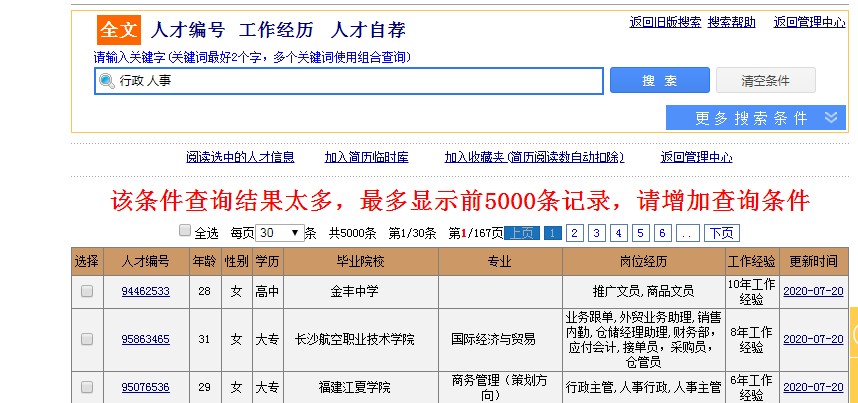
Task: Click the 岗位经历 column header
Action: [x=644, y=261]
